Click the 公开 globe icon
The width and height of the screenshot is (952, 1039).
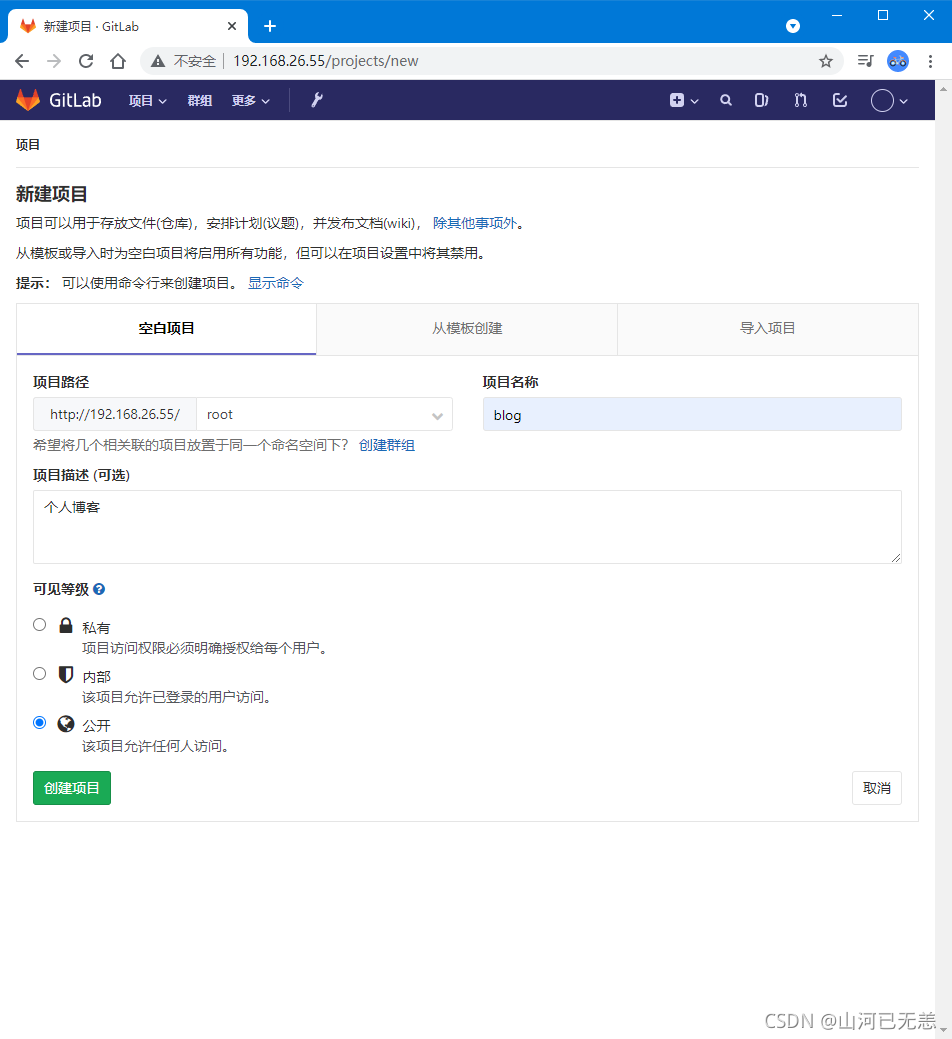point(66,723)
